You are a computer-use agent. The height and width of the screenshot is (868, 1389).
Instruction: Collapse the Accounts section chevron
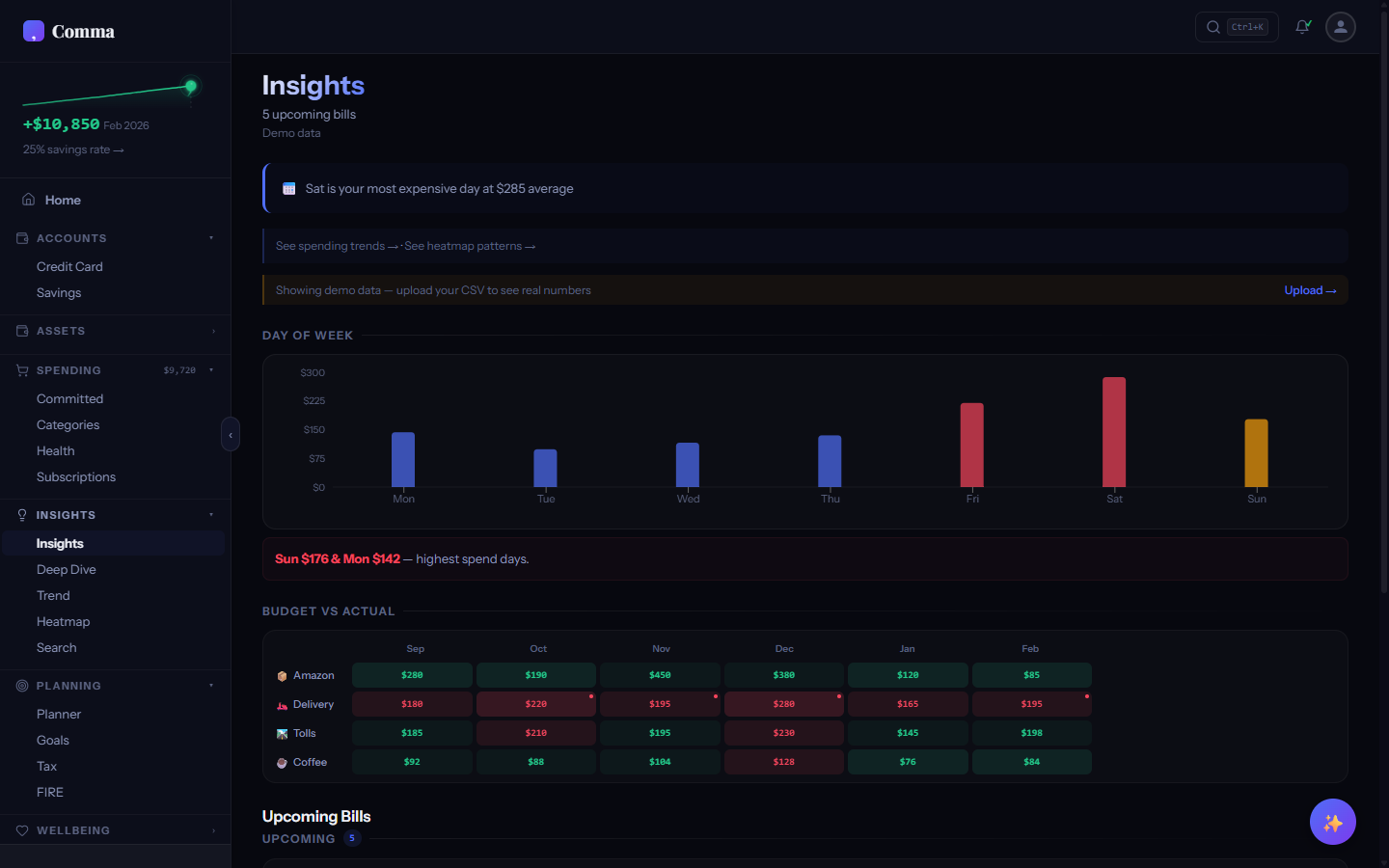point(211,237)
